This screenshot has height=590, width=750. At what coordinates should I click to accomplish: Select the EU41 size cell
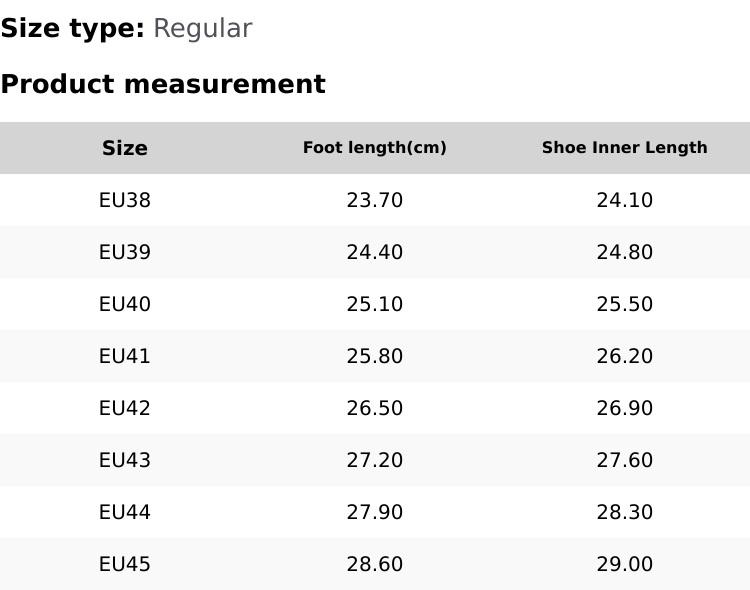tap(125, 356)
